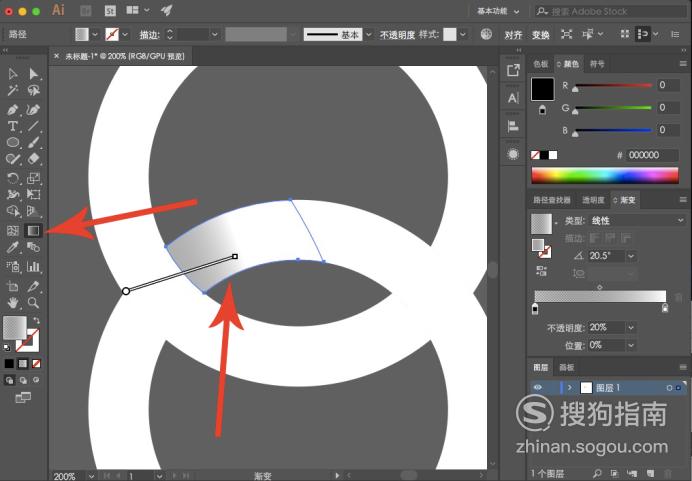The width and height of the screenshot is (692, 481).
Task: Select the Width/Warp tool
Action: coord(13,195)
